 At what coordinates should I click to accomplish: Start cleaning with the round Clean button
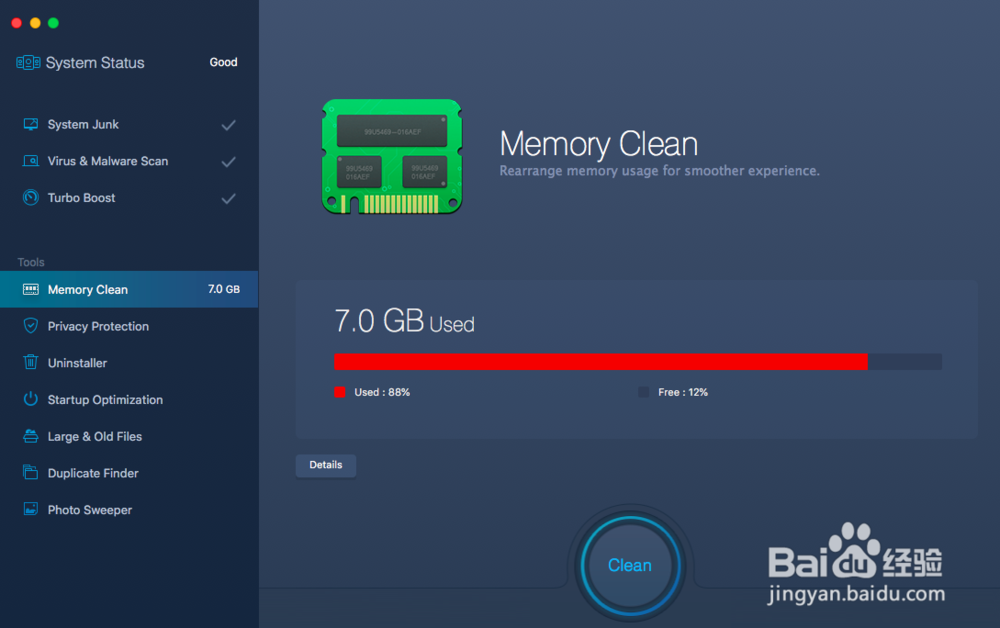click(x=630, y=565)
